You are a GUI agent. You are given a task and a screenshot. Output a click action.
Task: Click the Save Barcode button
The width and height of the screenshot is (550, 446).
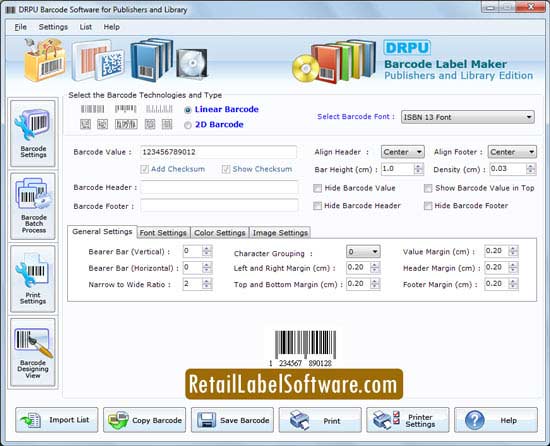coord(232,420)
